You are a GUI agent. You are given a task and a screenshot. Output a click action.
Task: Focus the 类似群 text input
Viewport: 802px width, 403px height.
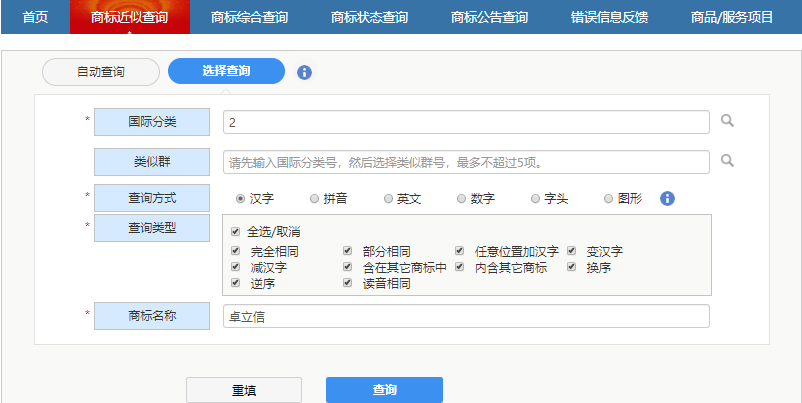pos(466,162)
